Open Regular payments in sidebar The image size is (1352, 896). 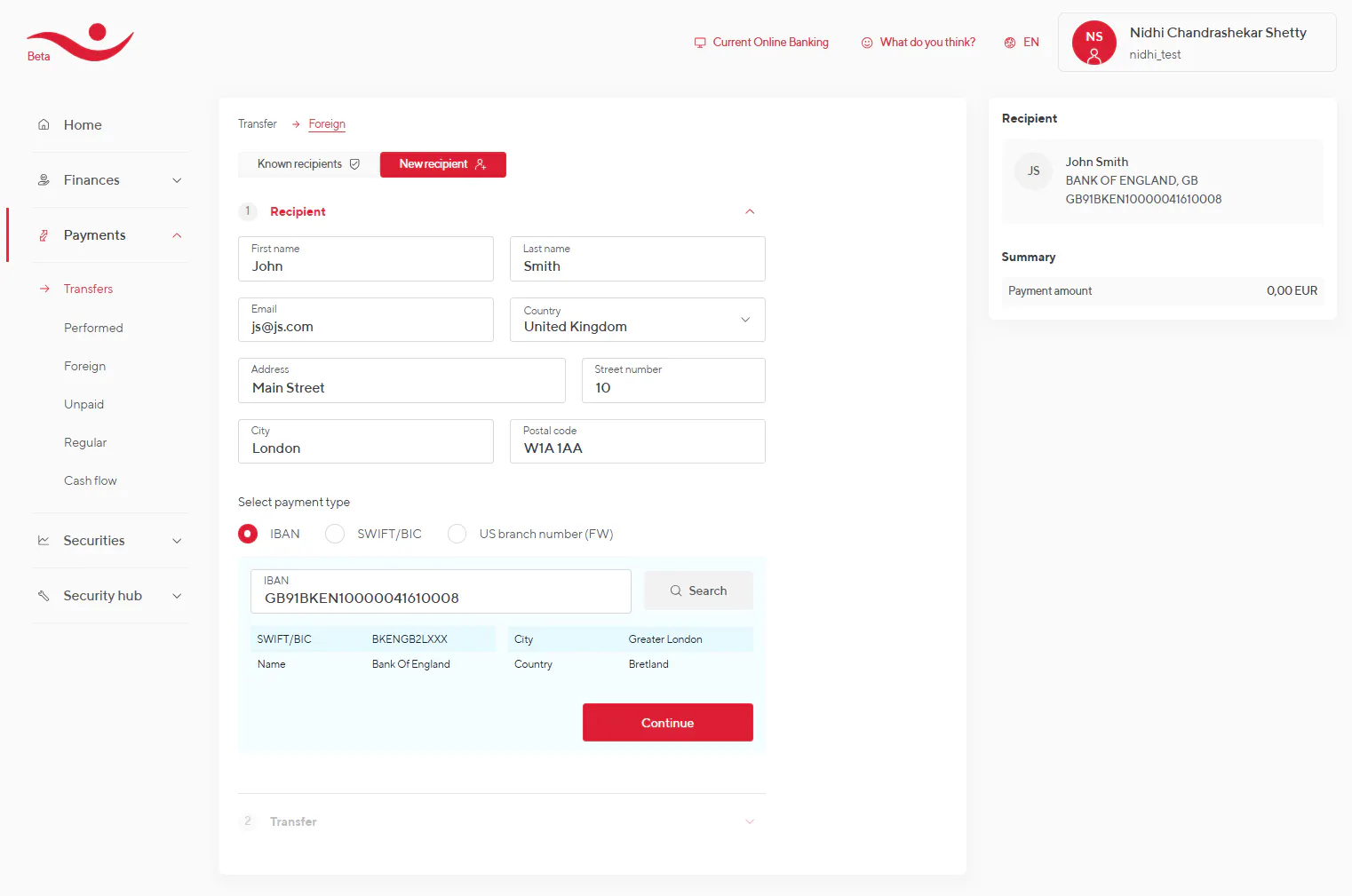[x=85, y=442]
